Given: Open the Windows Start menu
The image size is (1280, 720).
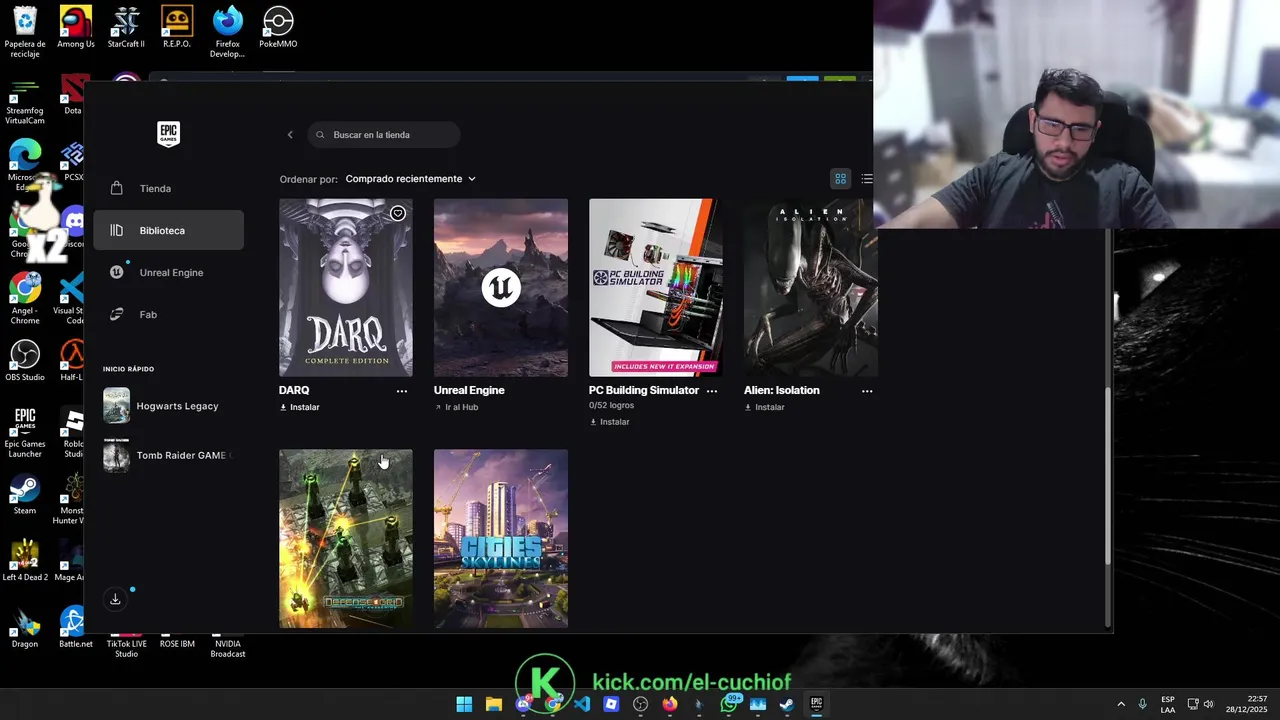Looking at the screenshot, I should click(464, 704).
